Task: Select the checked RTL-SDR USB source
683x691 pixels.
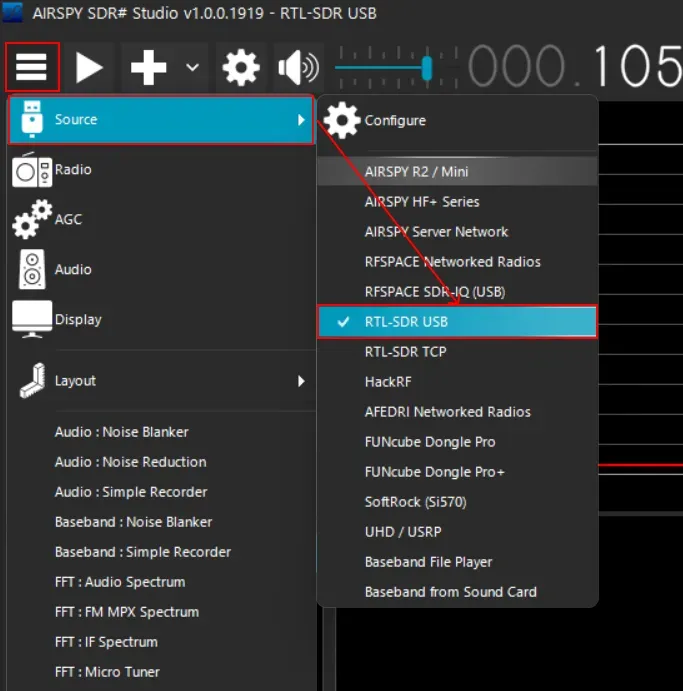Action: [x=457, y=321]
